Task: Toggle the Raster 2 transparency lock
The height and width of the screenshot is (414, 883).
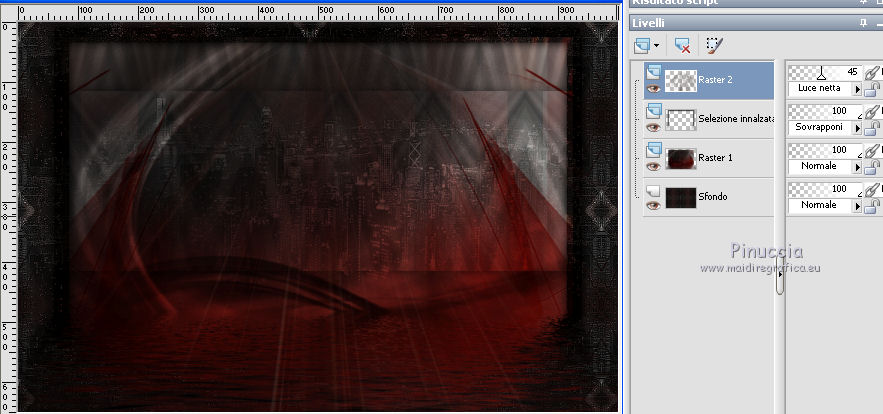Action: click(x=872, y=89)
